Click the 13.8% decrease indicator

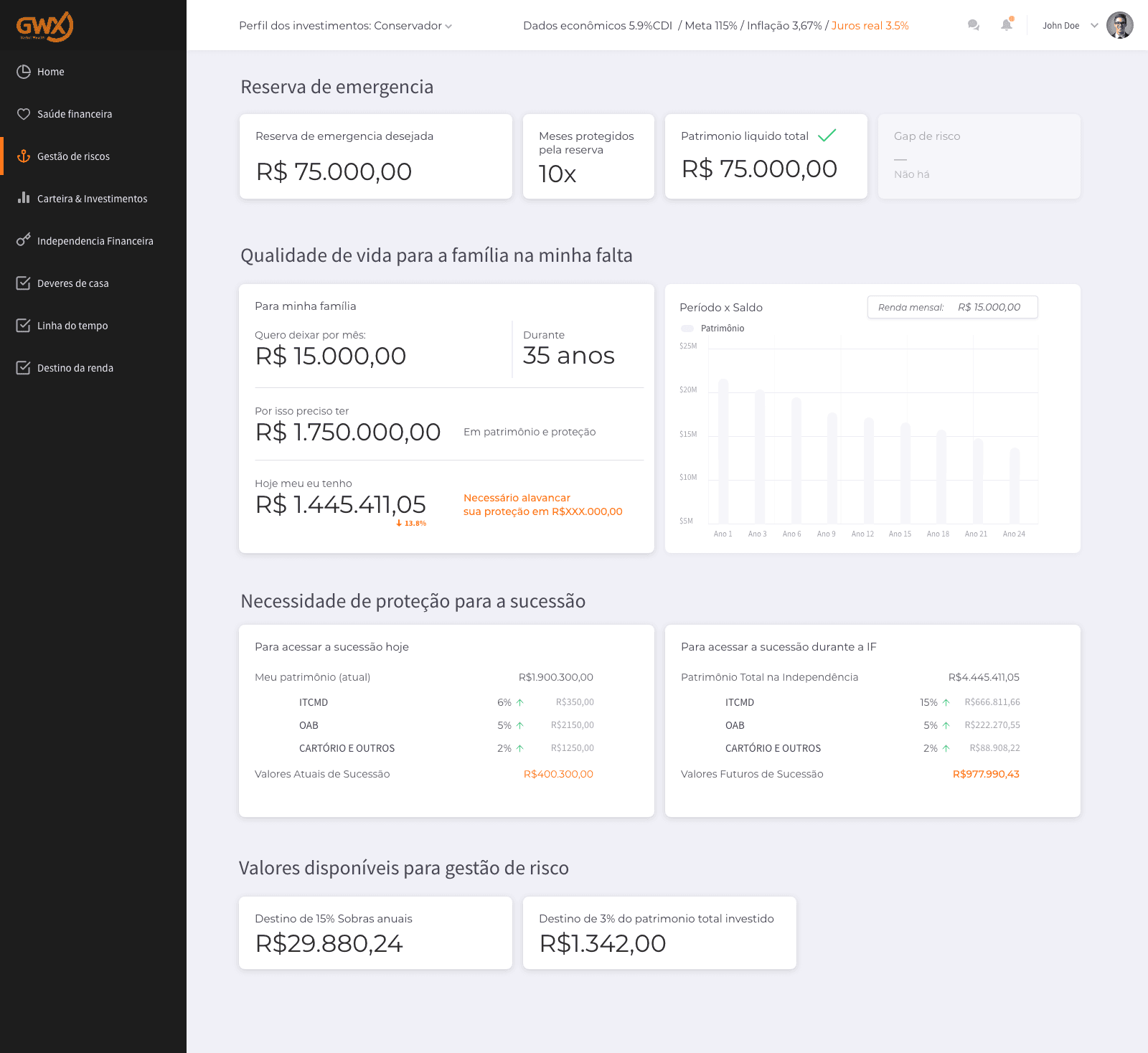pyautogui.click(x=411, y=523)
